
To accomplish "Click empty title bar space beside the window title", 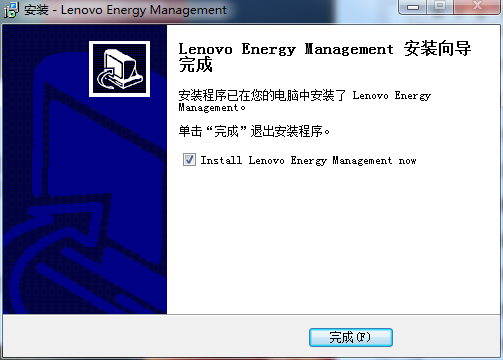I will (x=313, y=10).
